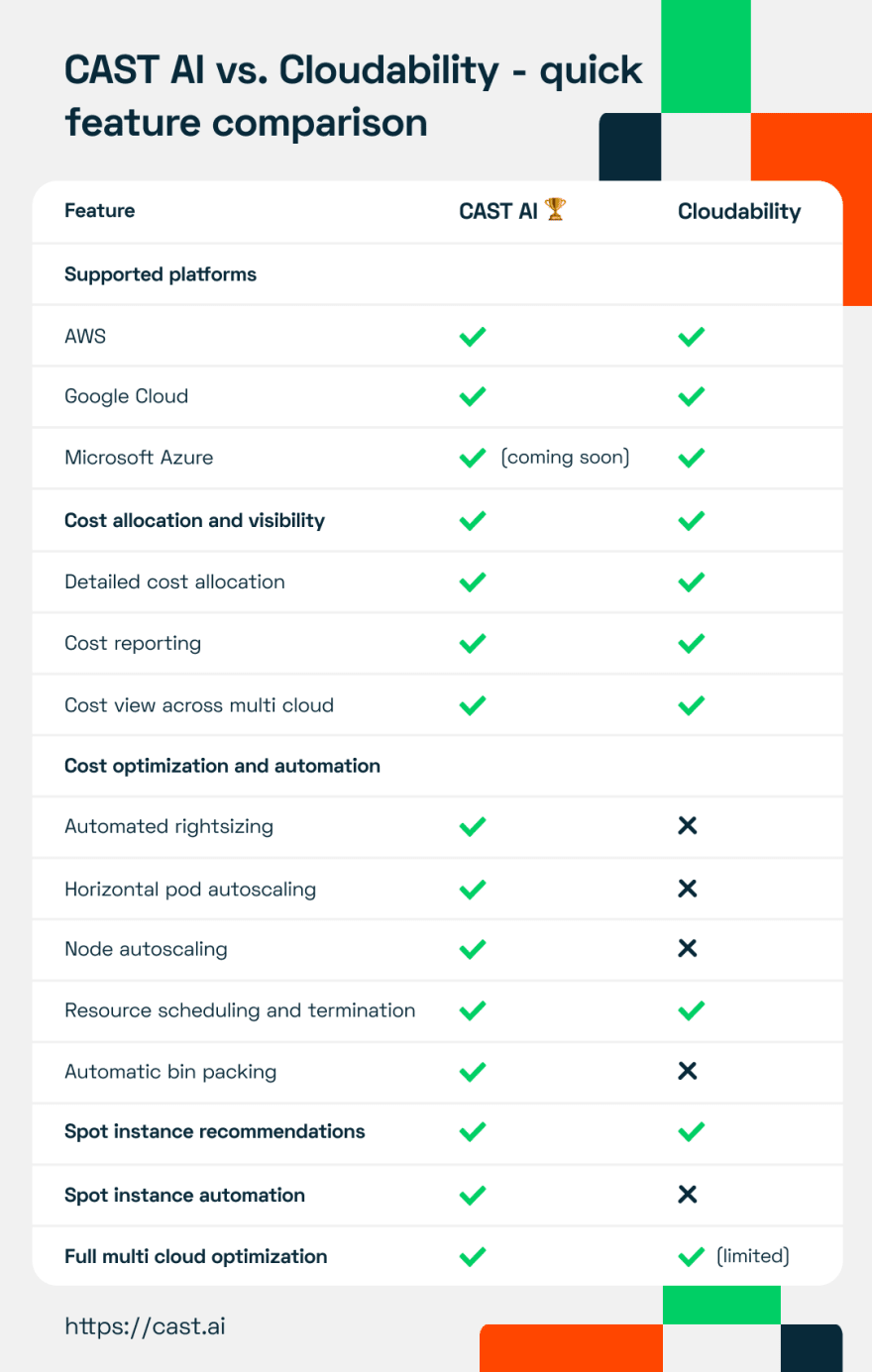872x1372 pixels.
Task: Click CAST AI checkmark in the AWS row
Action: (x=473, y=337)
